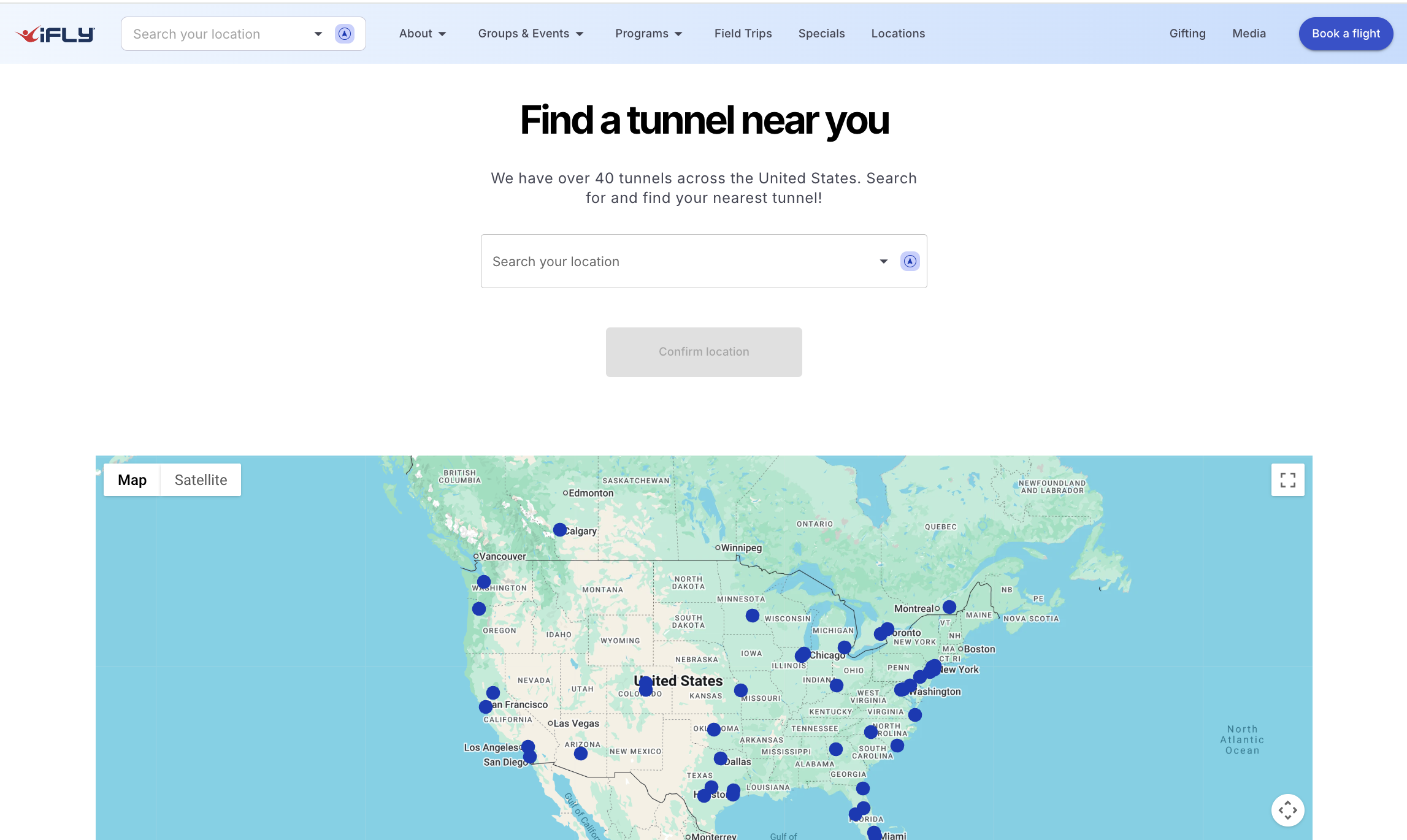The height and width of the screenshot is (840, 1407).
Task: Expand the header location search dropdown arrow
Action: 318,34
